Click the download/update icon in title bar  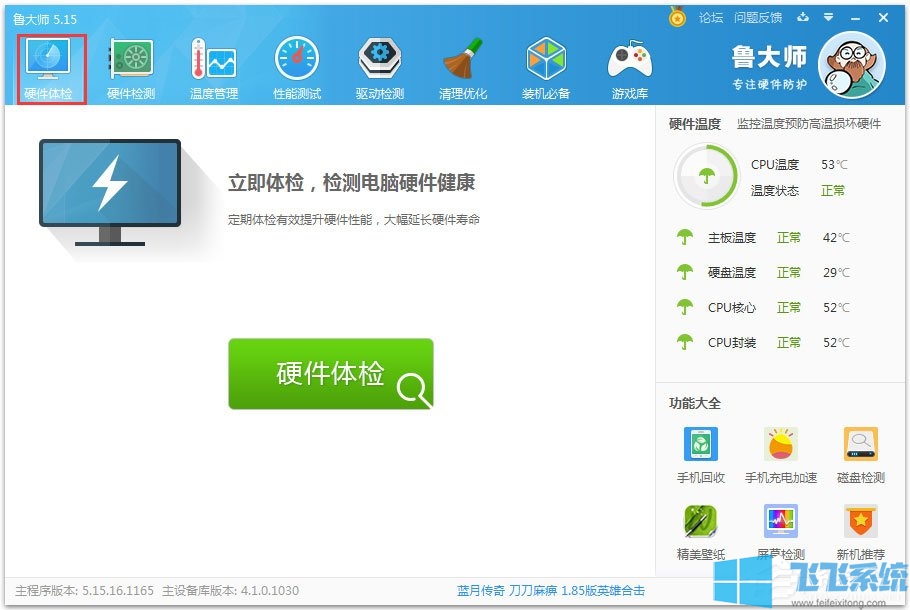pyautogui.click(x=803, y=17)
